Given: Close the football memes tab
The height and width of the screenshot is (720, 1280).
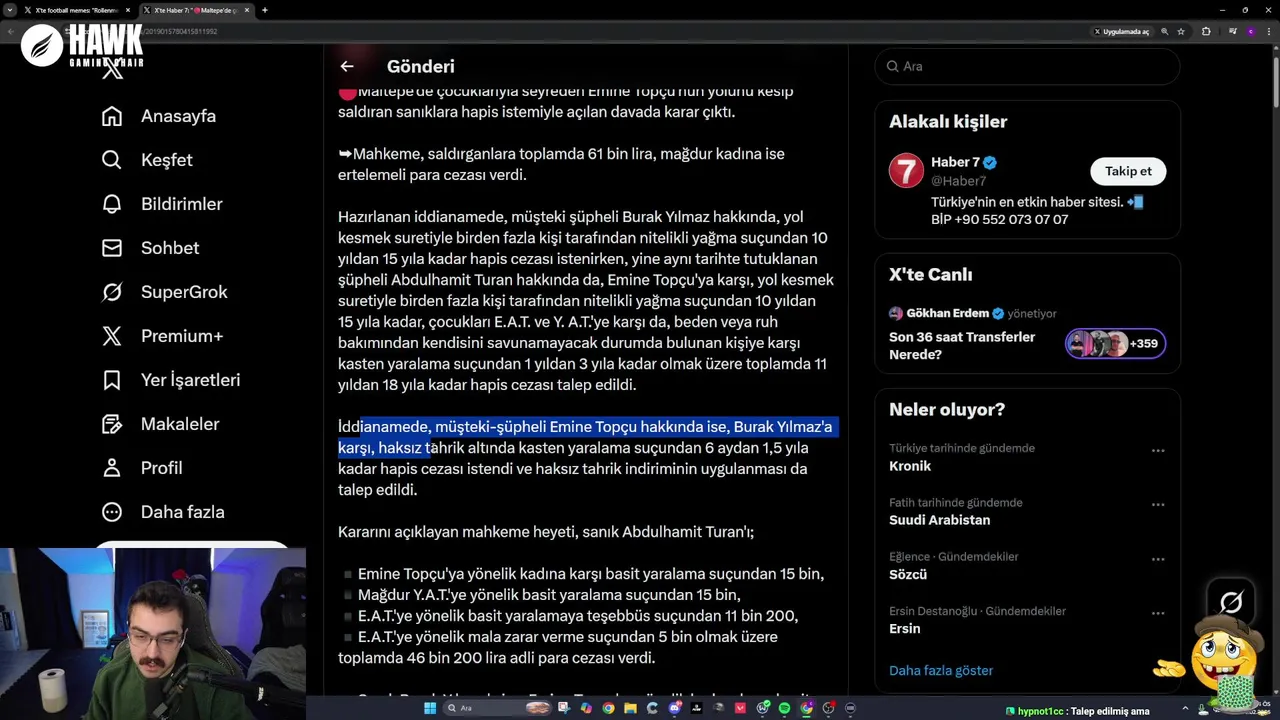Looking at the screenshot, I should 128,10.
